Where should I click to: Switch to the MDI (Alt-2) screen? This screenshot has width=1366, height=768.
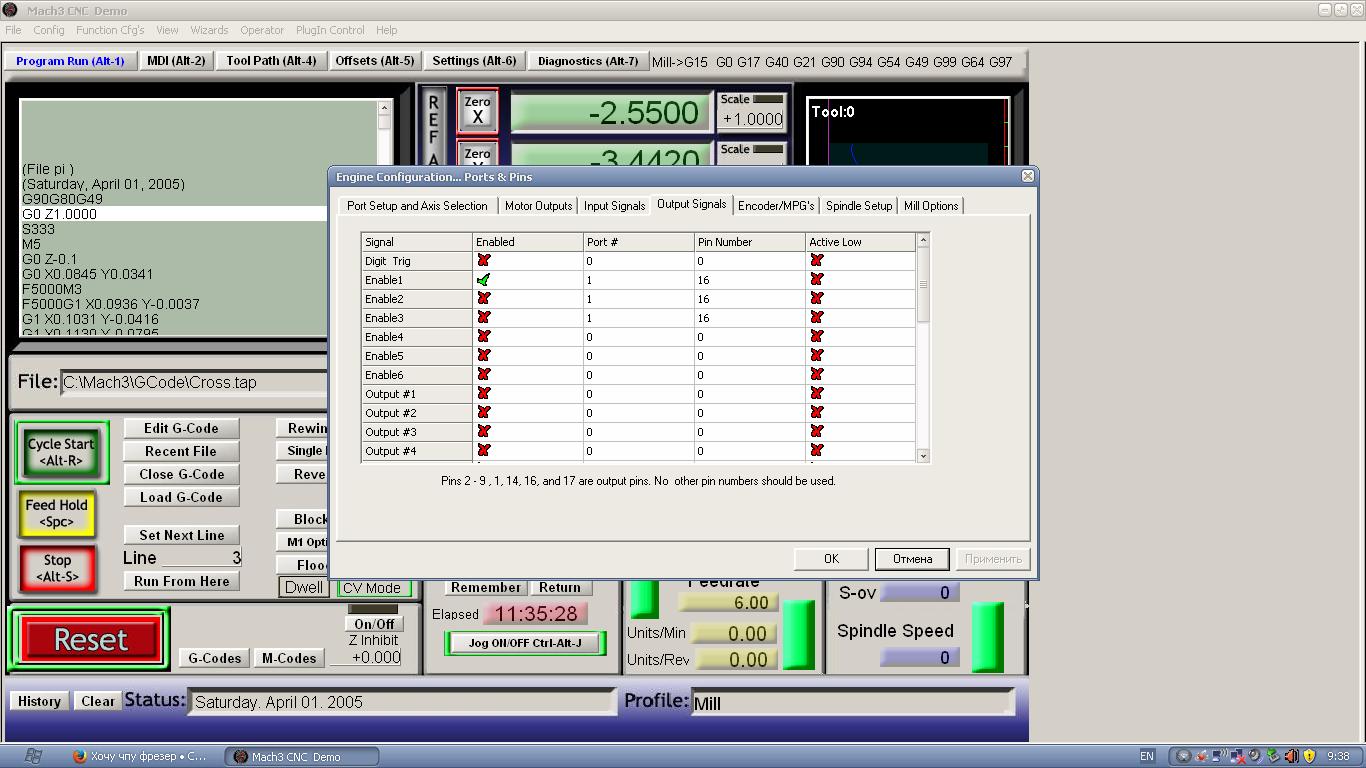(176, 61)
